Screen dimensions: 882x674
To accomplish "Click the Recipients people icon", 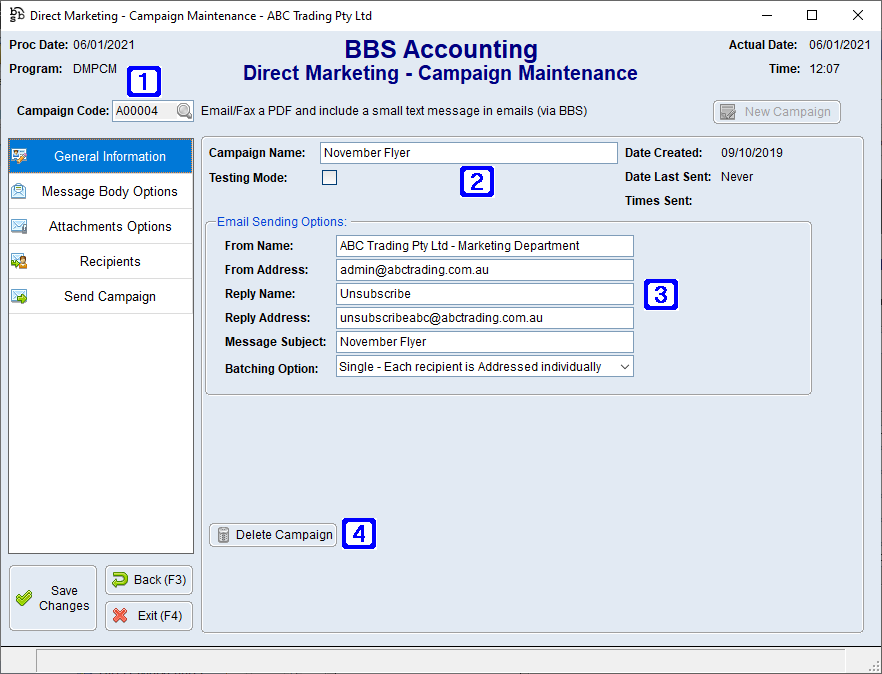I will (x=20, y=261).
